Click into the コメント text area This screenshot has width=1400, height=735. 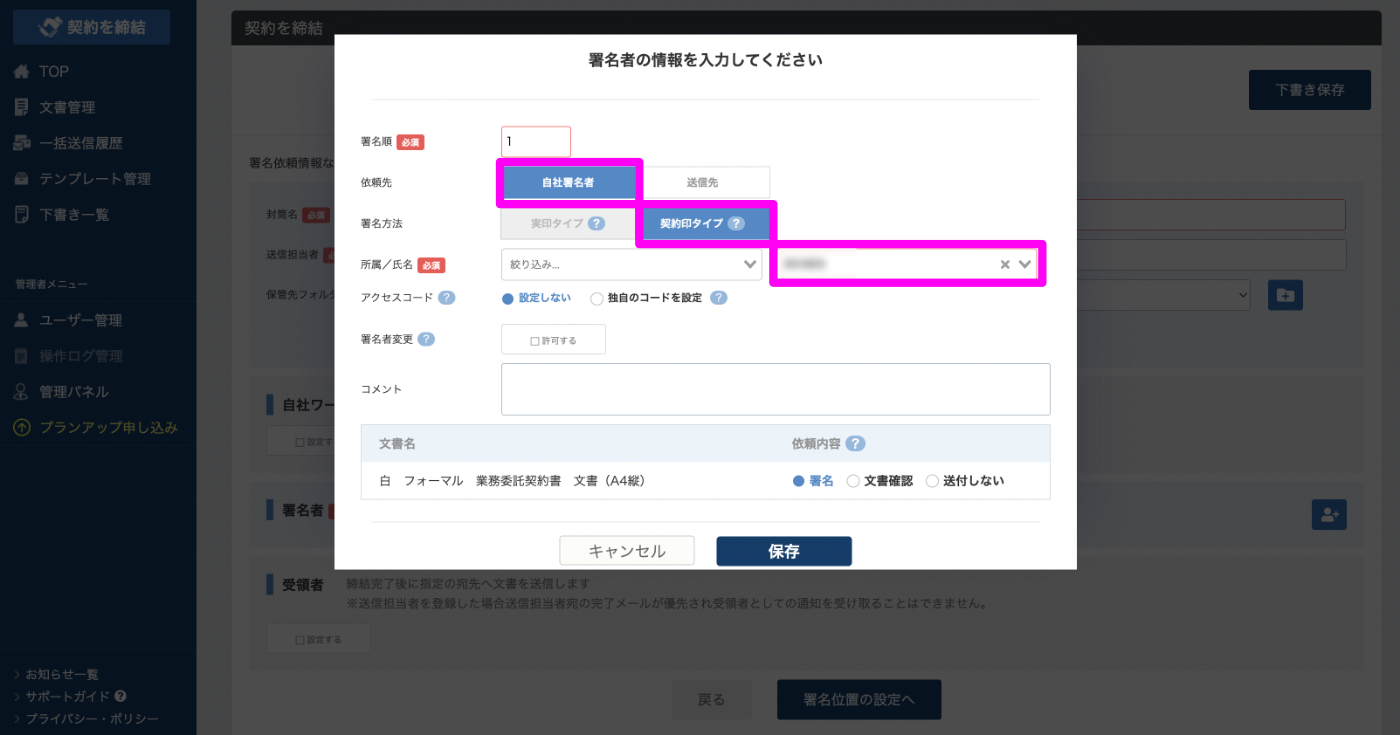tap(775, 389)
